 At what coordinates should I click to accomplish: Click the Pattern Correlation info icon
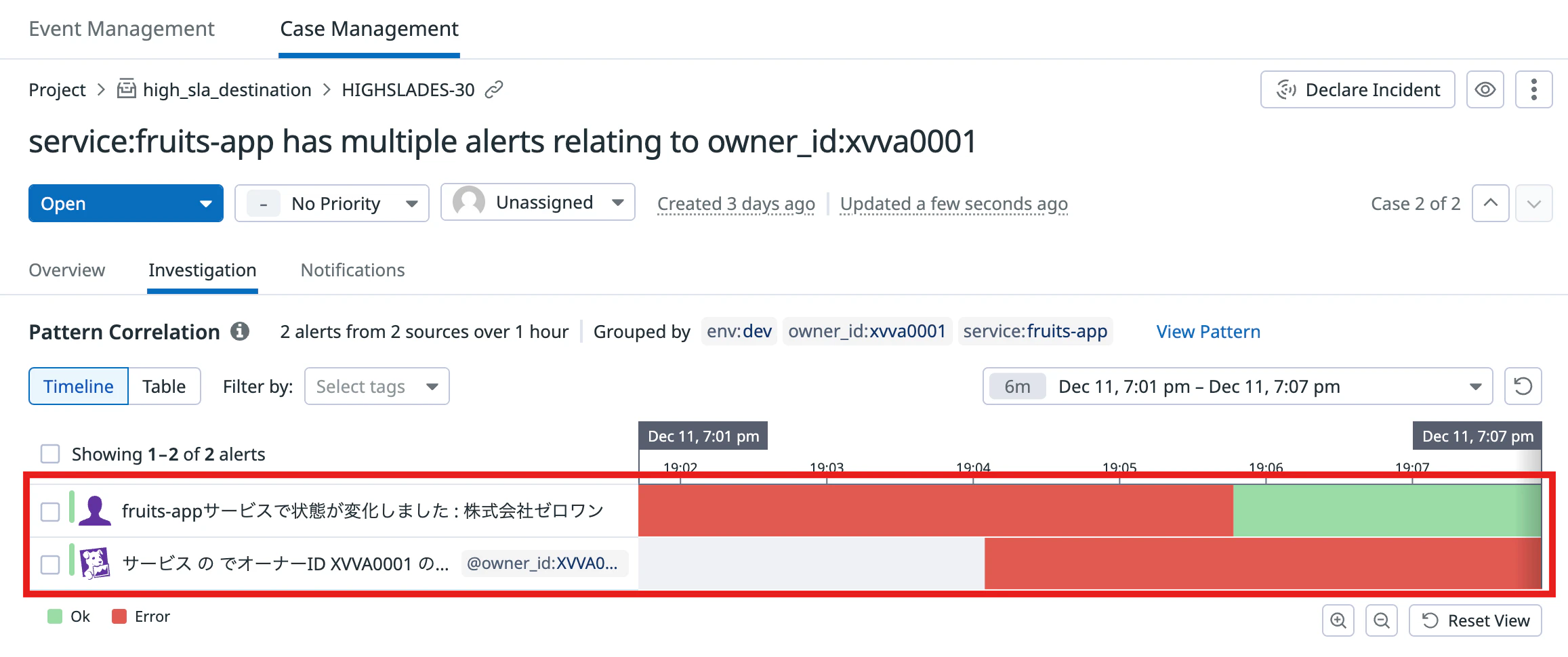pyautogui.click(x=240, y=331)
